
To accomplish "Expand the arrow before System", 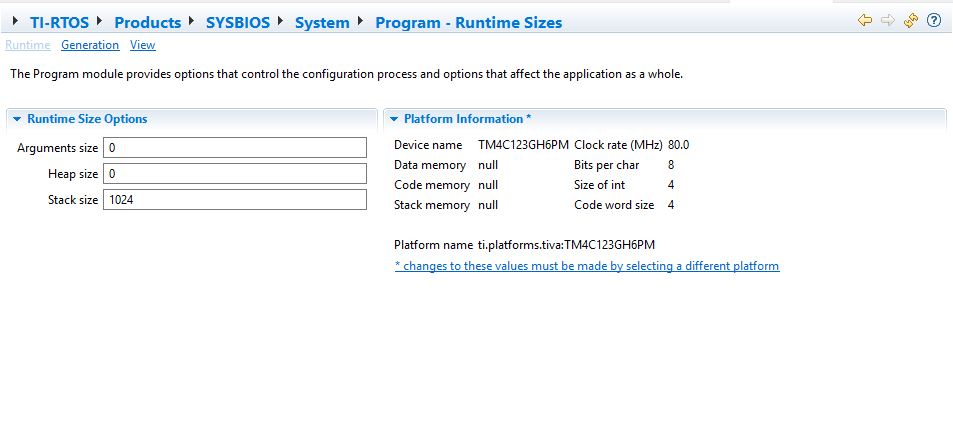I will (x=281, y=21).
